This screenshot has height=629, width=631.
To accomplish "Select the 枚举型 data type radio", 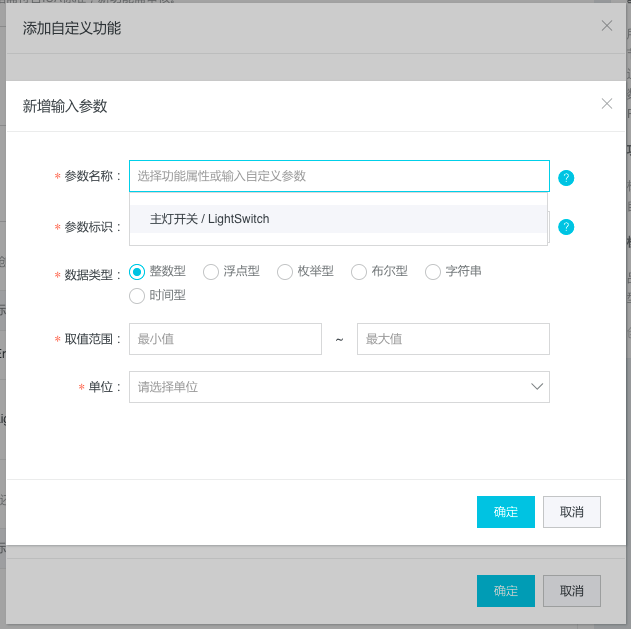I will point(285,271).
